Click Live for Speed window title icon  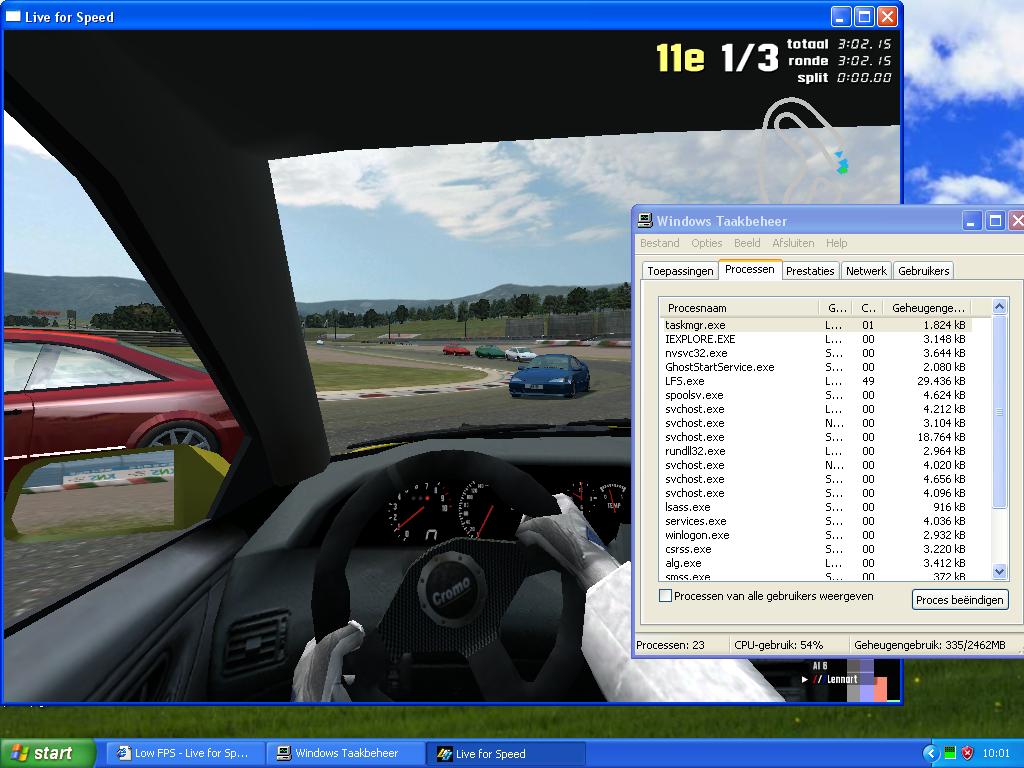tap(13, 16)
